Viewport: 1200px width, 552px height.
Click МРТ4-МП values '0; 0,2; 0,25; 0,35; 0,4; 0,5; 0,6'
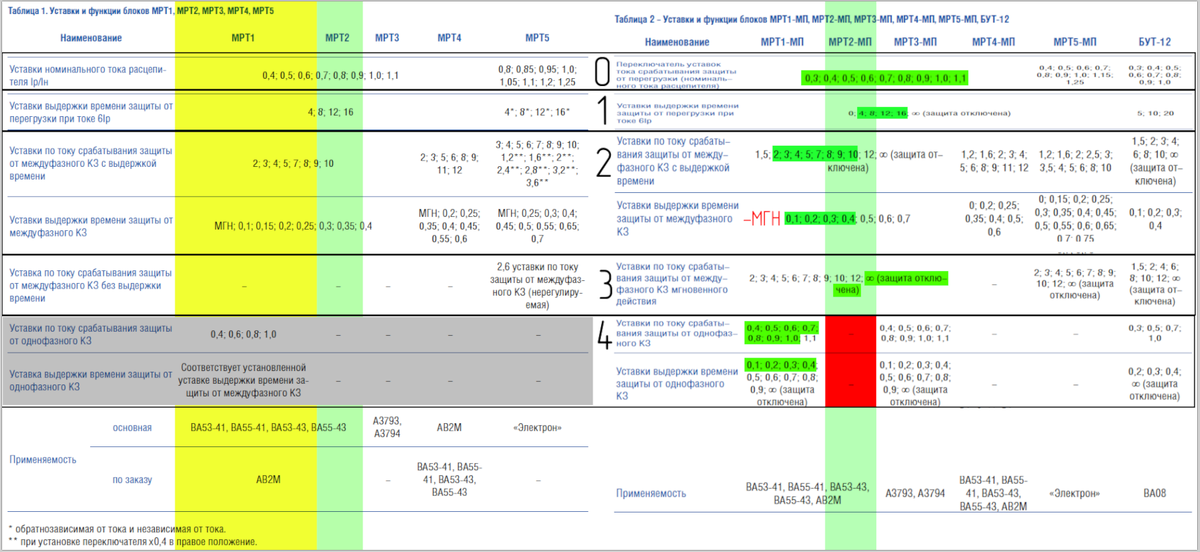tap(994, 218)
